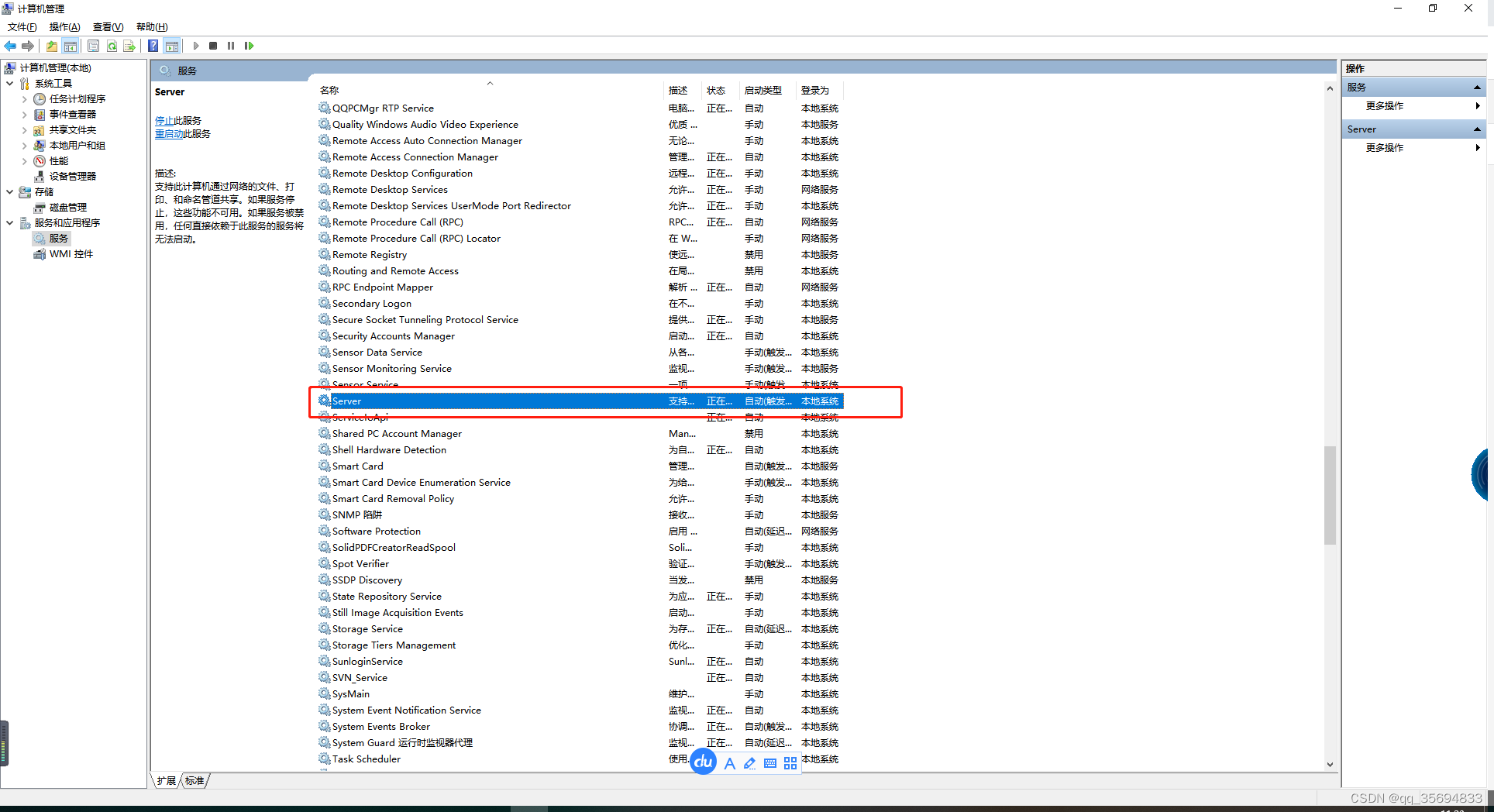1494x812 pixels.
Task: Expand the 任务计划程序 node arrow
Action: point(24,99)
